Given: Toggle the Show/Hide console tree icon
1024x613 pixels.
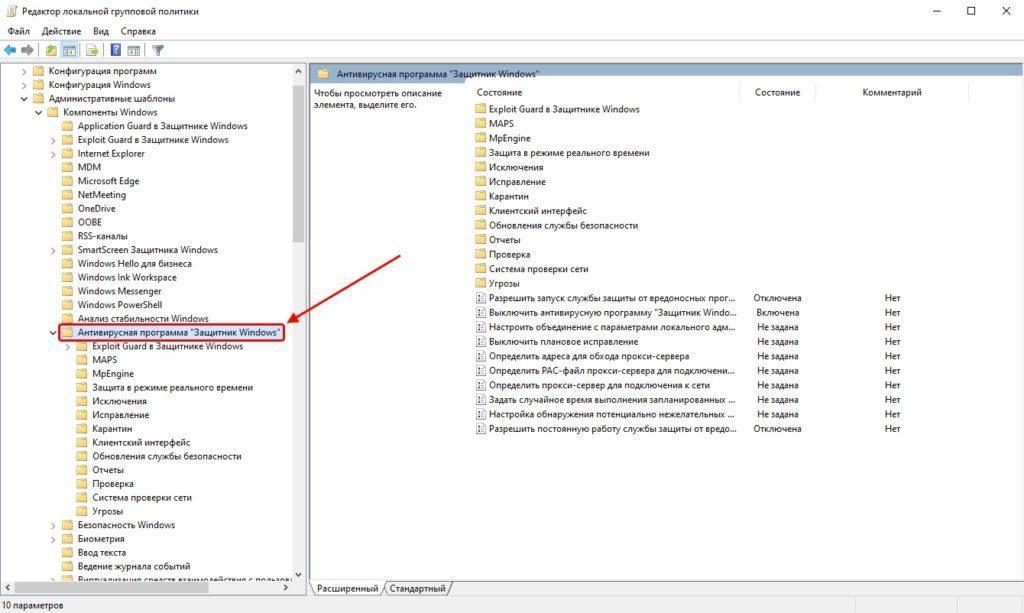Looking at the screenshot, I should pyautogui.click(x=69, y=50).
